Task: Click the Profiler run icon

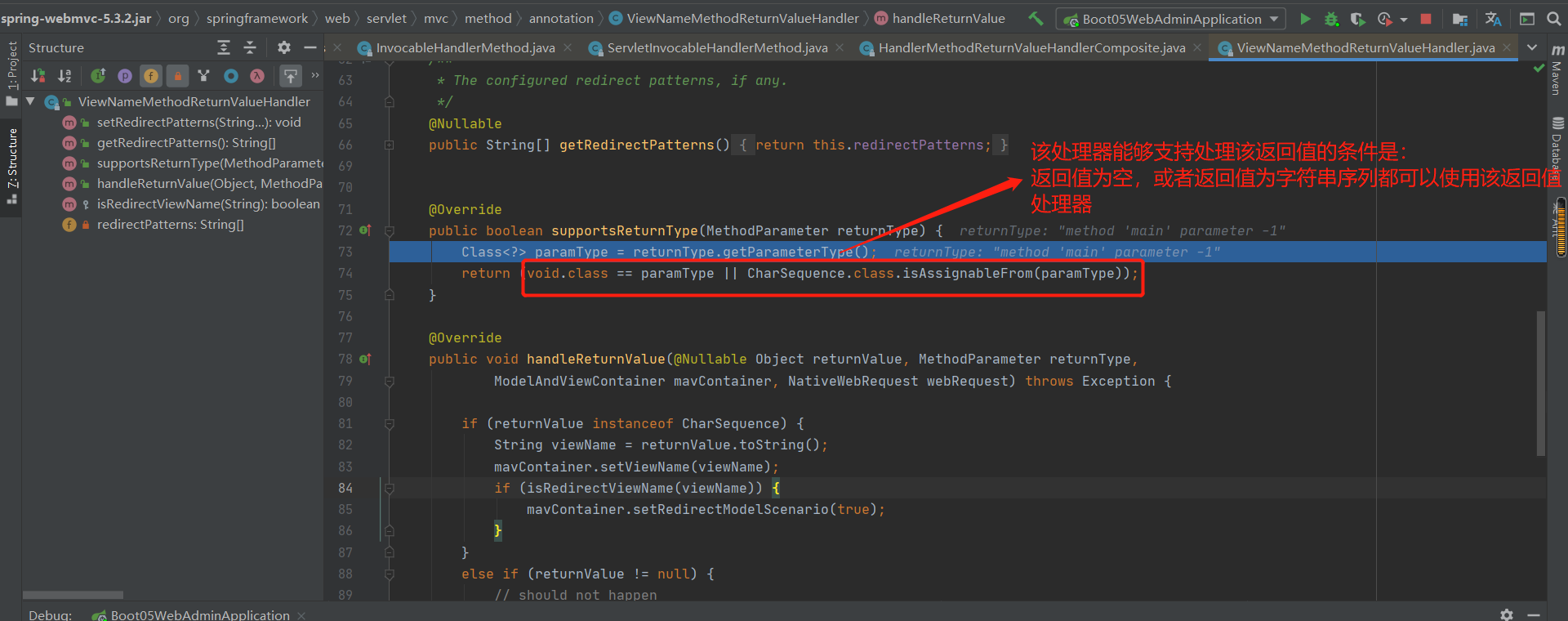Action: (1384, 18)
